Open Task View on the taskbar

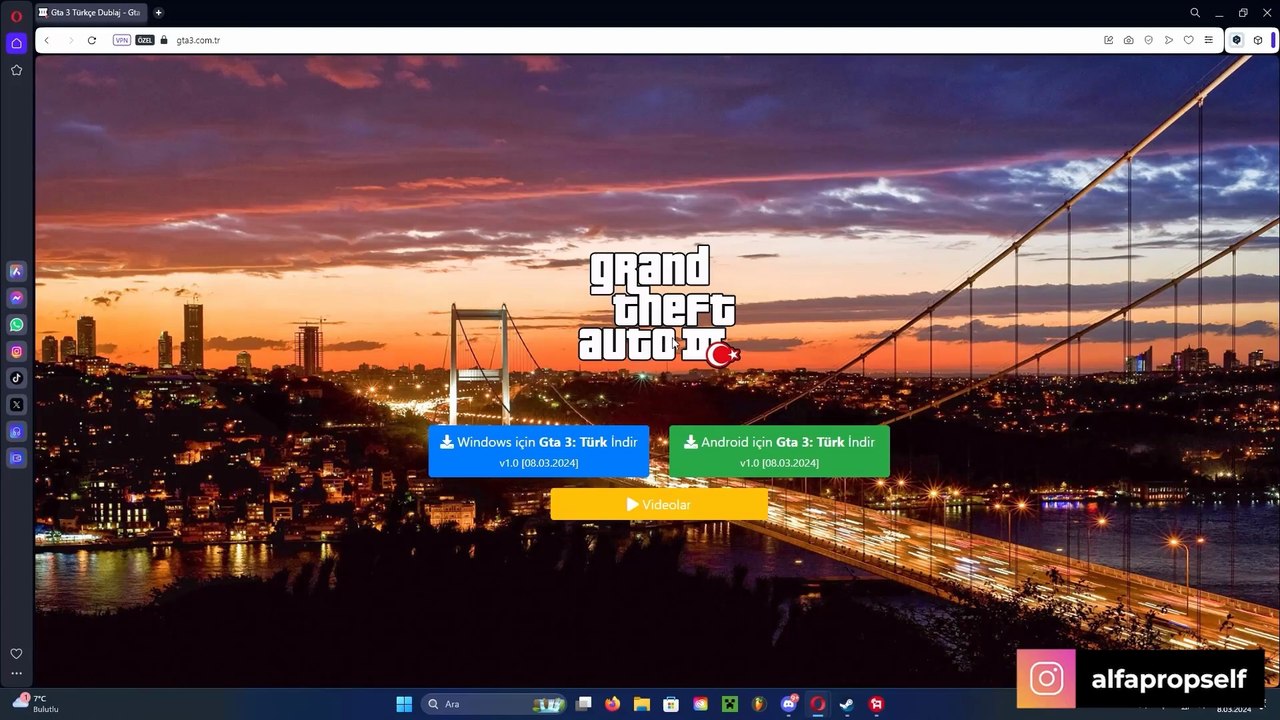[584, 704]
